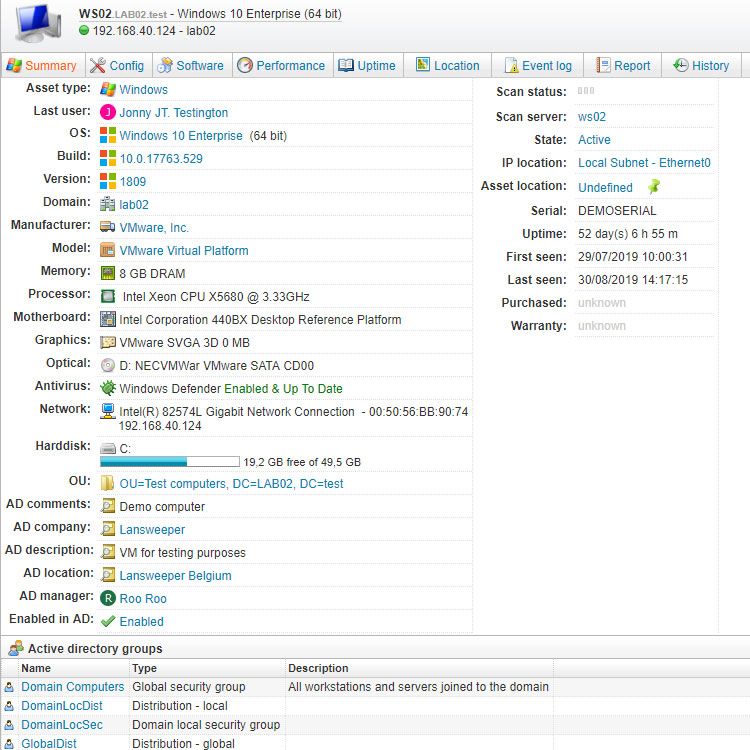750x750 pixels.
Task: Click the Windows logo next to OS
Action: click(108, 135)
